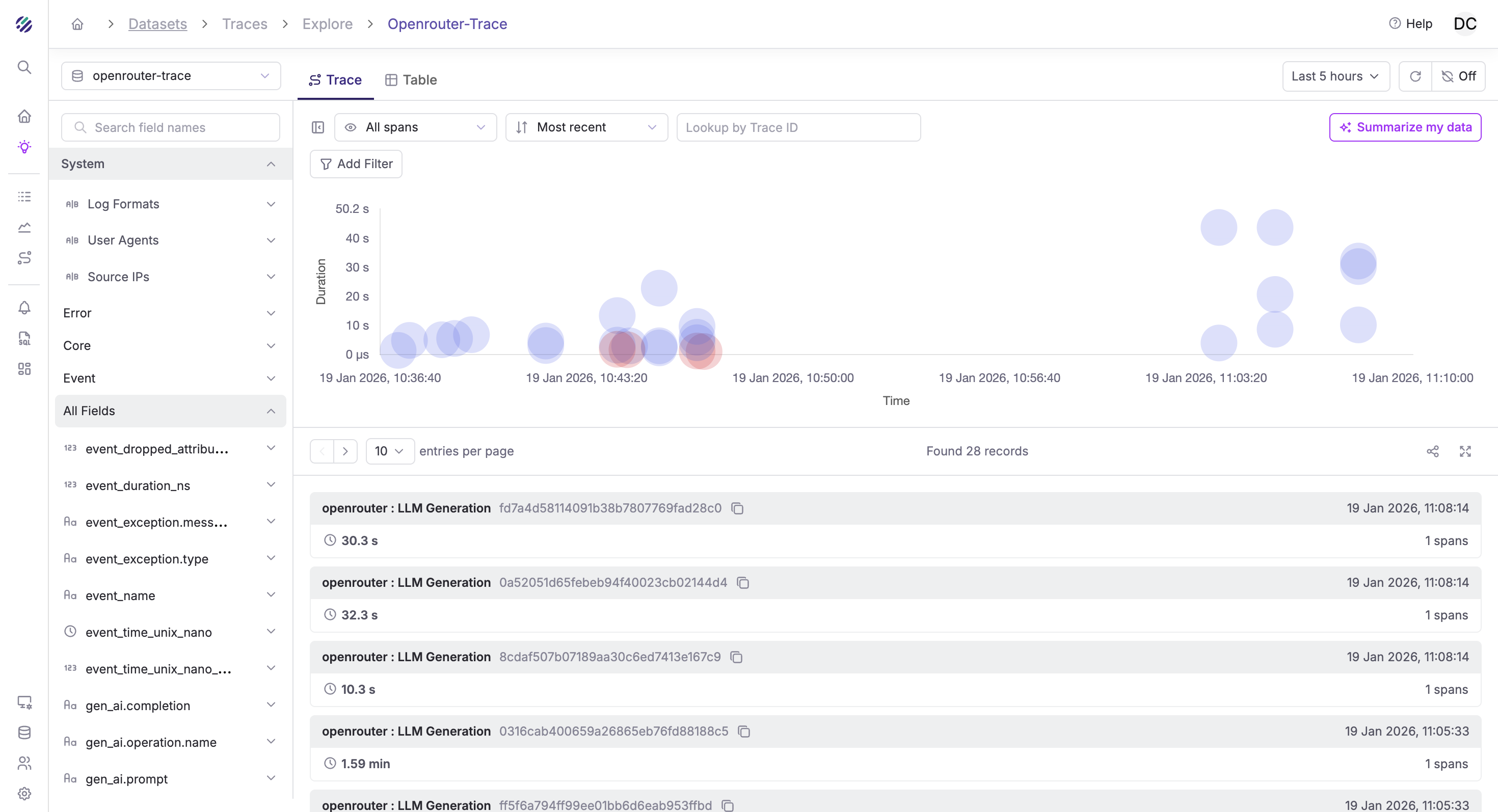
Task: Toggle auto-refresh Off button
Action: (1458, 76)
